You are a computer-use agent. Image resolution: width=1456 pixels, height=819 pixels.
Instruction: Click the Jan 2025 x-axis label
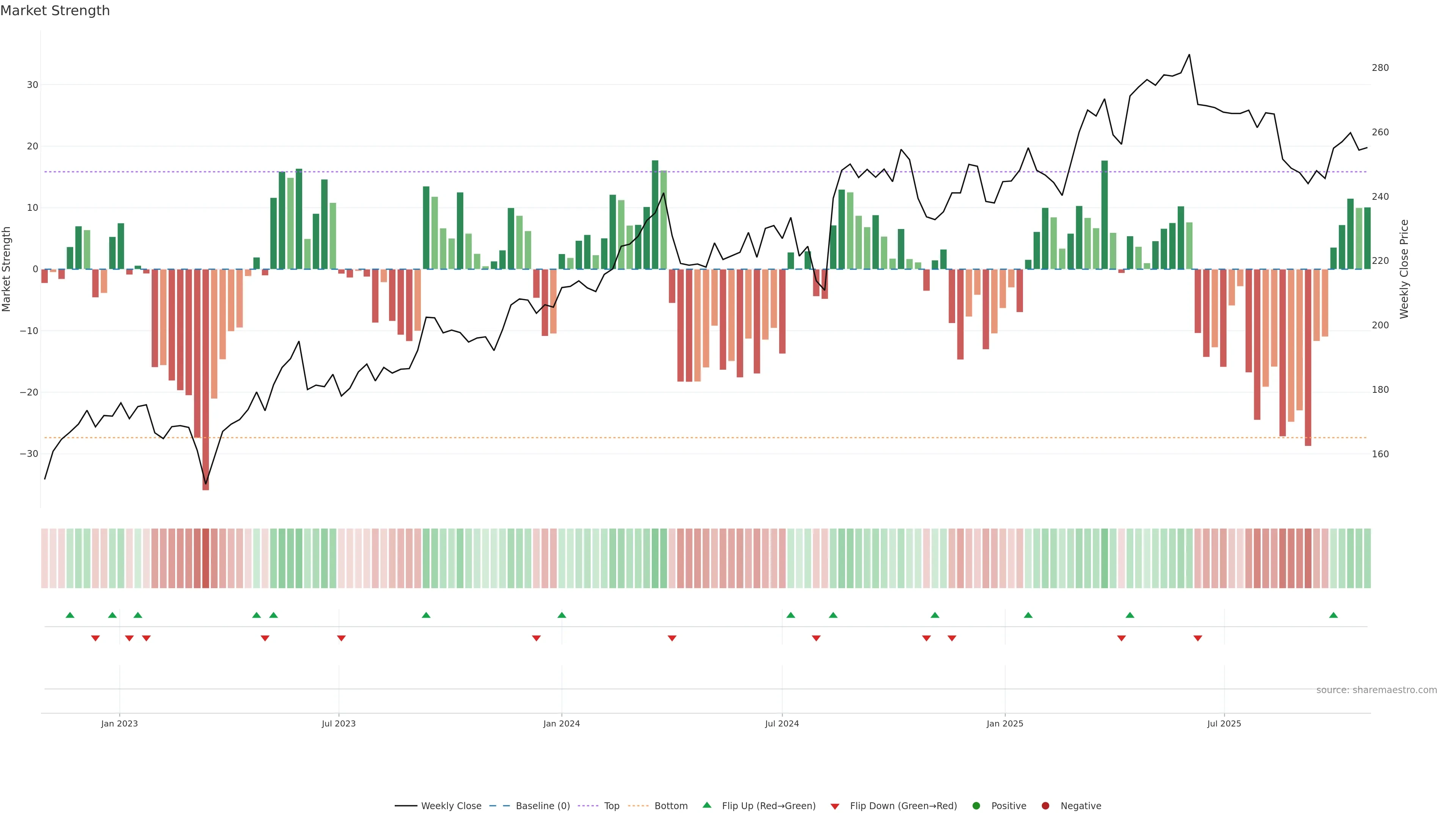[1004, 723]
